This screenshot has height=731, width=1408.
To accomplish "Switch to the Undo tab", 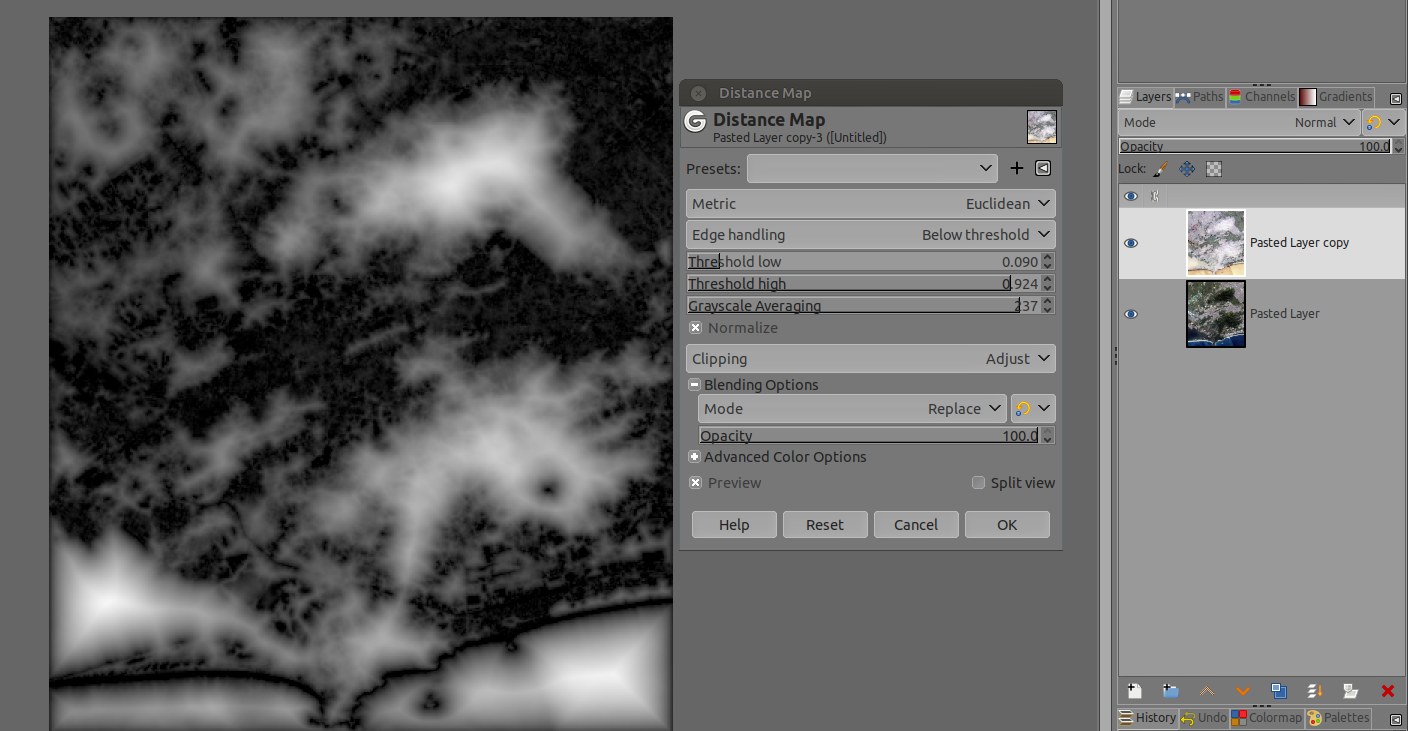I will point(1204,718).
